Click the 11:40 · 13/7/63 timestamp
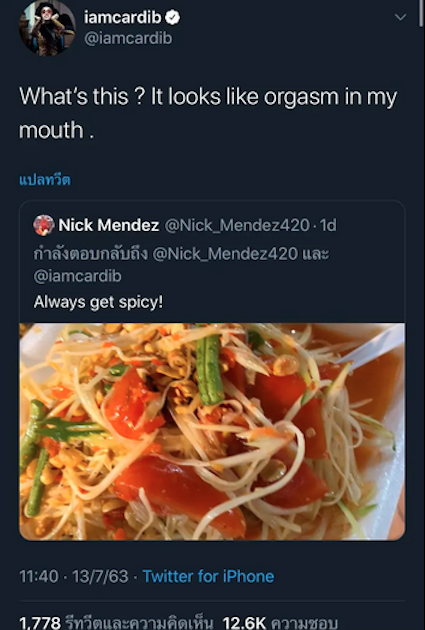Screen dimensions: 425x630 74,576
